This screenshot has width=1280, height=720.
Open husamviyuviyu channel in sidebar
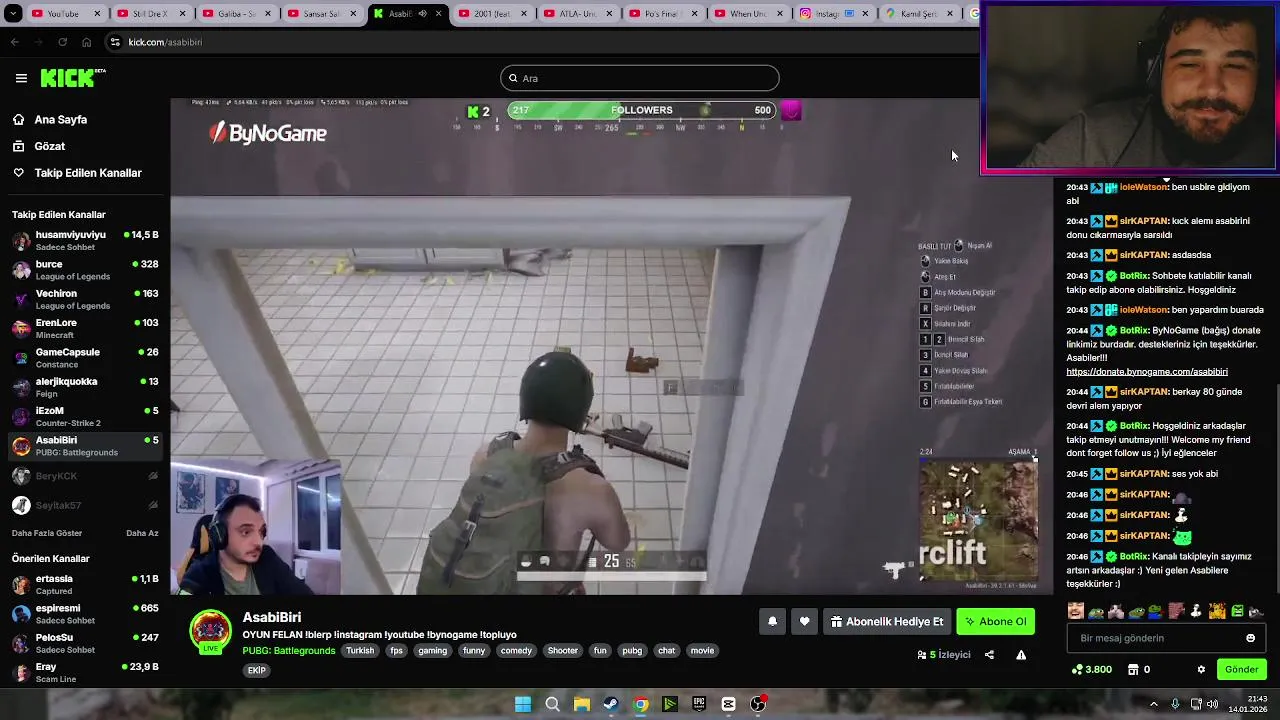[x=85, y=241]
